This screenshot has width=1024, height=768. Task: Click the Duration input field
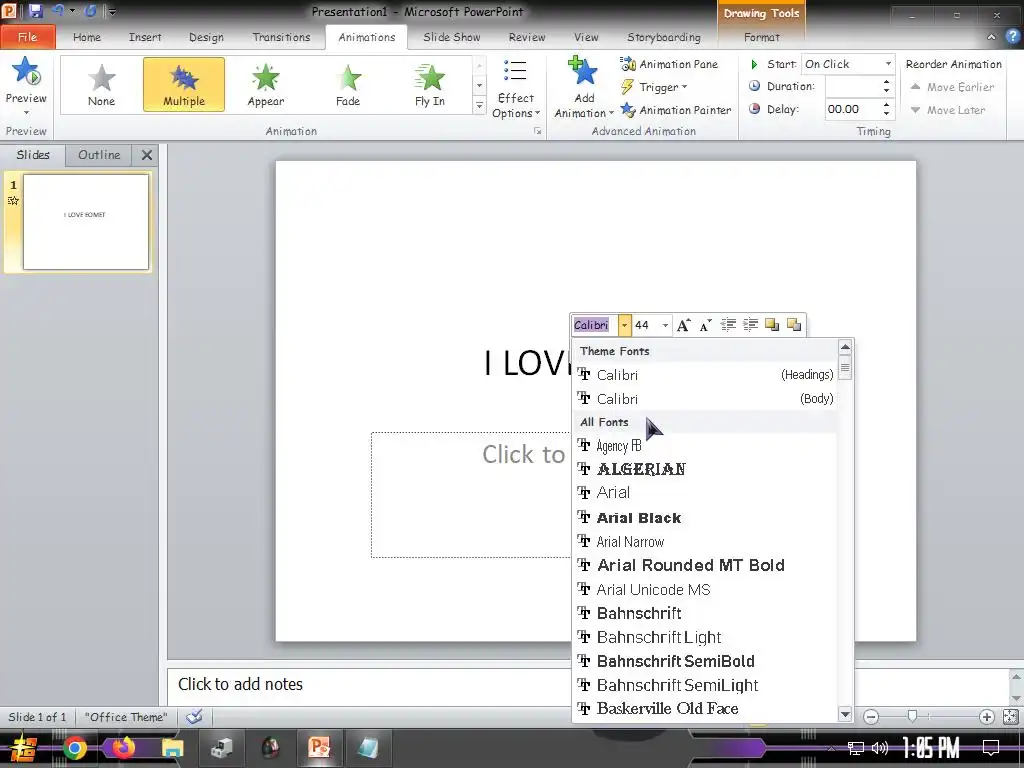852,86
